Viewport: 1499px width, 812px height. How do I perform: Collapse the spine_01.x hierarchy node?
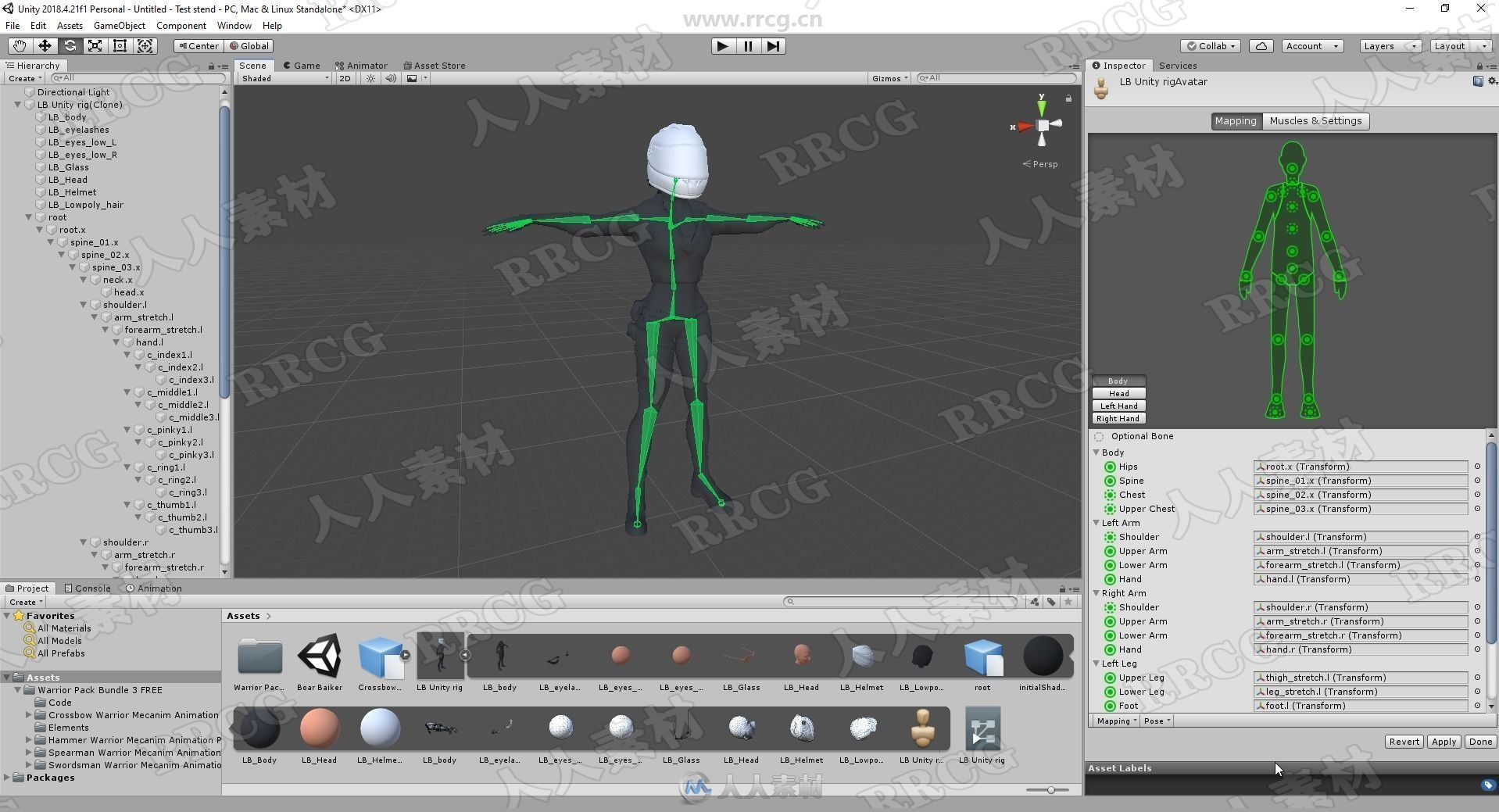pos(51,242)
